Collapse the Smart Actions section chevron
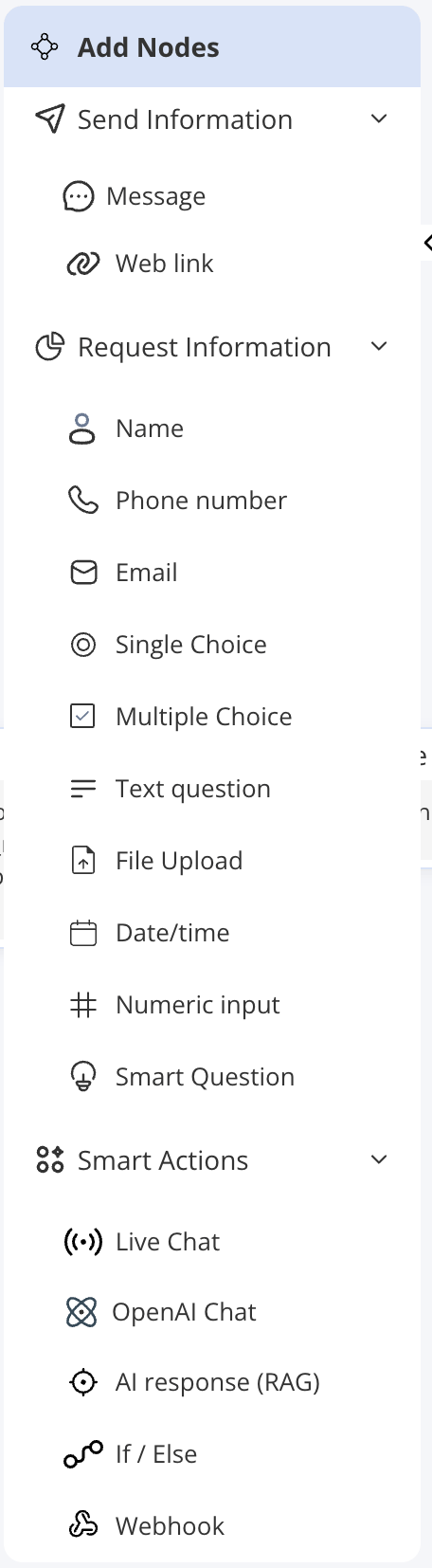The width and height of the screenshot is (432, 1568). click(x=379, y=1160)
